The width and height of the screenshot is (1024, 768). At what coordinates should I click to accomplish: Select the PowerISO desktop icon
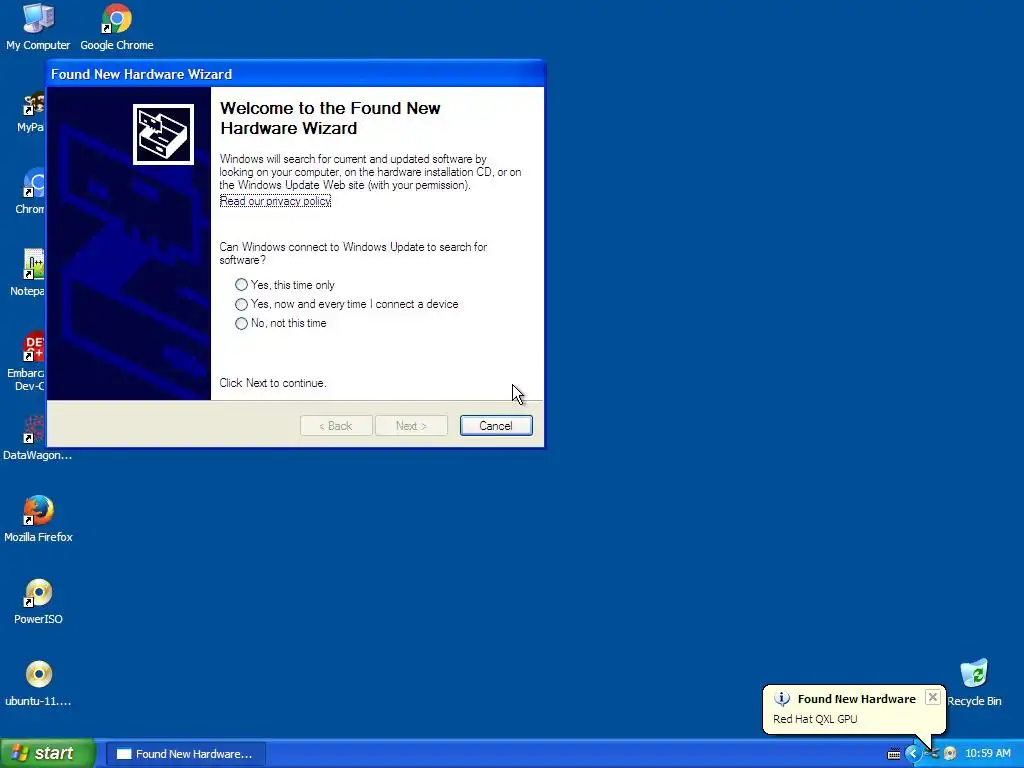(x=38, y=601)
